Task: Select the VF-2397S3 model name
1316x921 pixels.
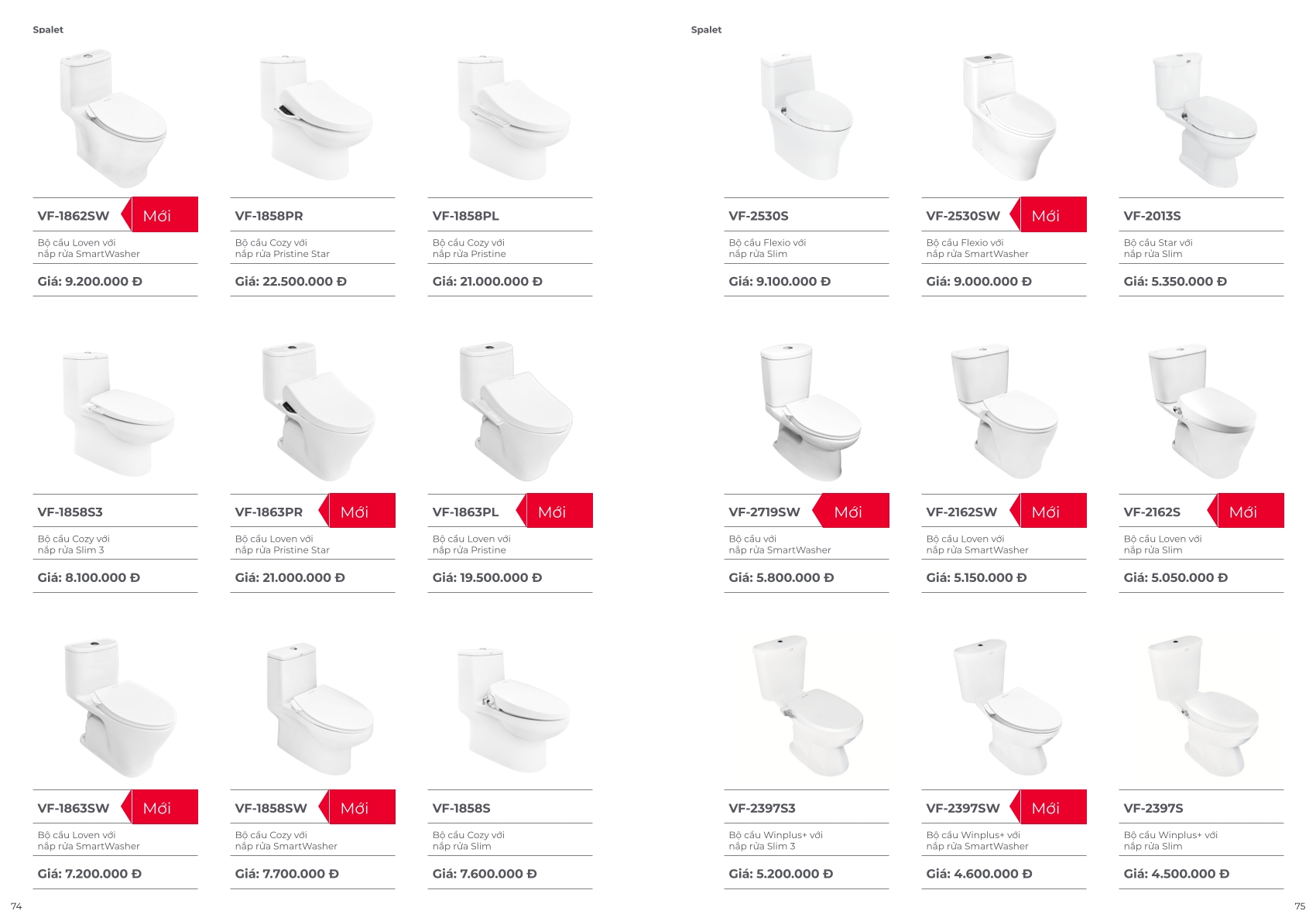Action: (762, 808)
